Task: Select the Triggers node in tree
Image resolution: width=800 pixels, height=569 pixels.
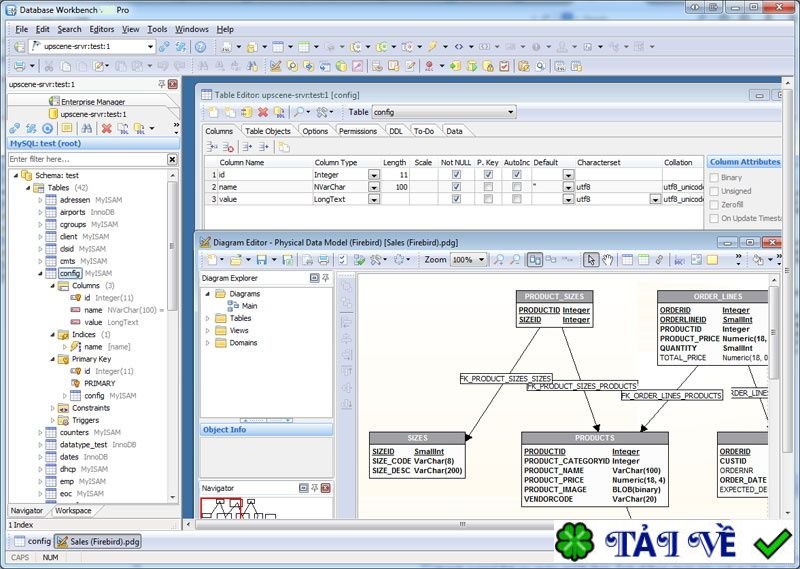Action: tap(85, 420)
